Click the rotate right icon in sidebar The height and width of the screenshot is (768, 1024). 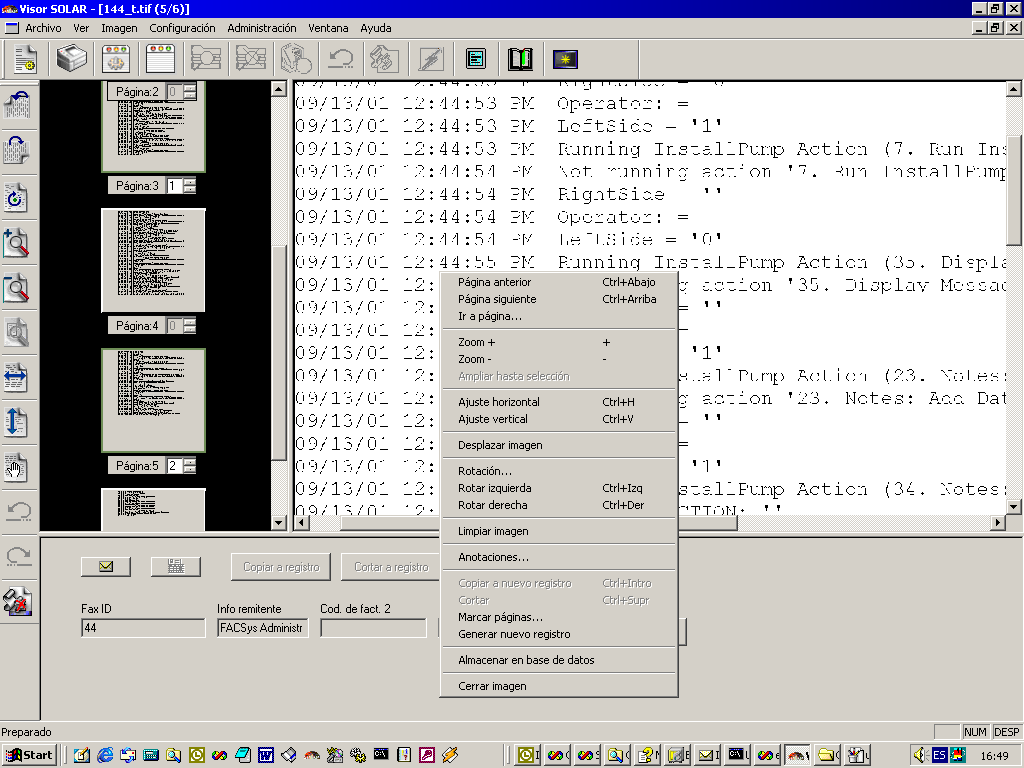click(17, 150)
